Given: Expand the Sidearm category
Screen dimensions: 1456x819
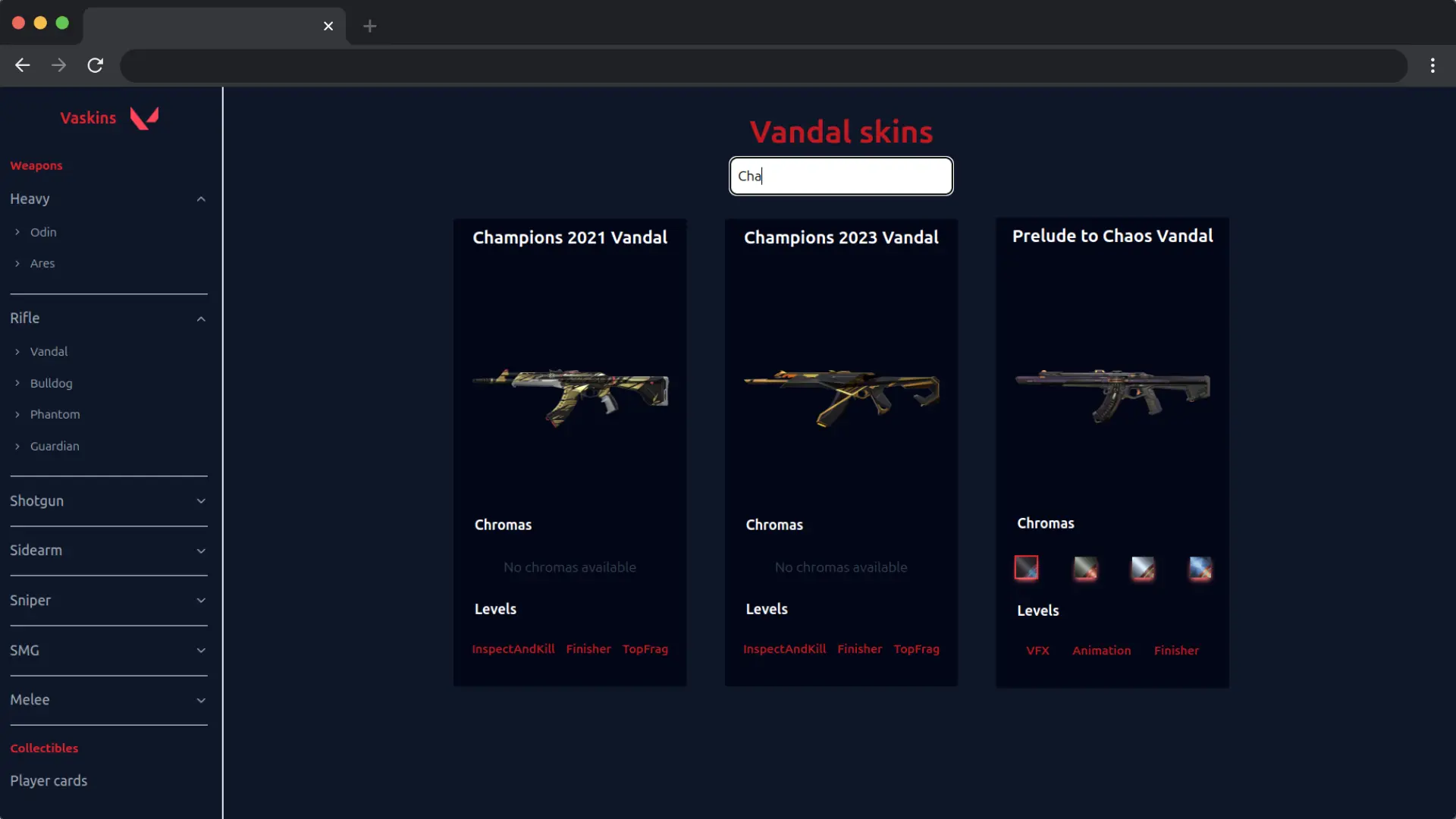Looking at the screenshot, I should point(201,551).
